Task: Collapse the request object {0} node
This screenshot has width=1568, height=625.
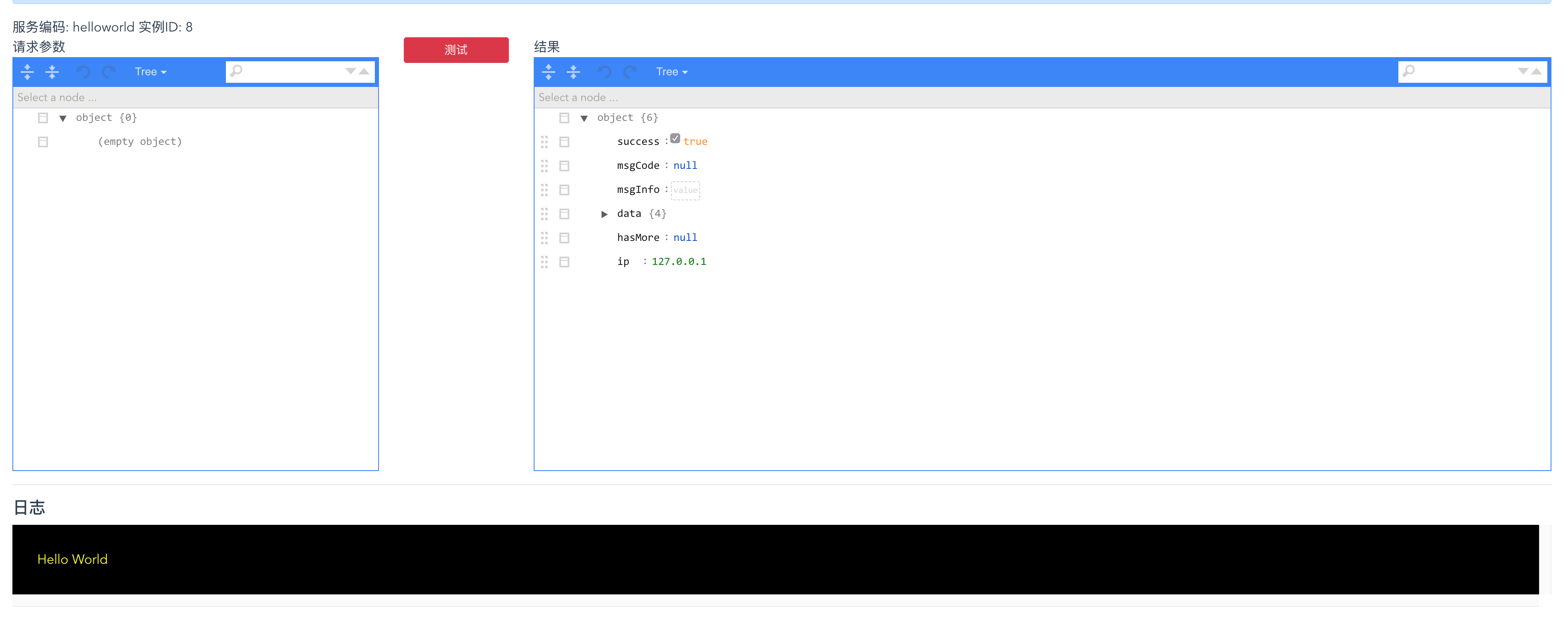Action: coord(63,118)
